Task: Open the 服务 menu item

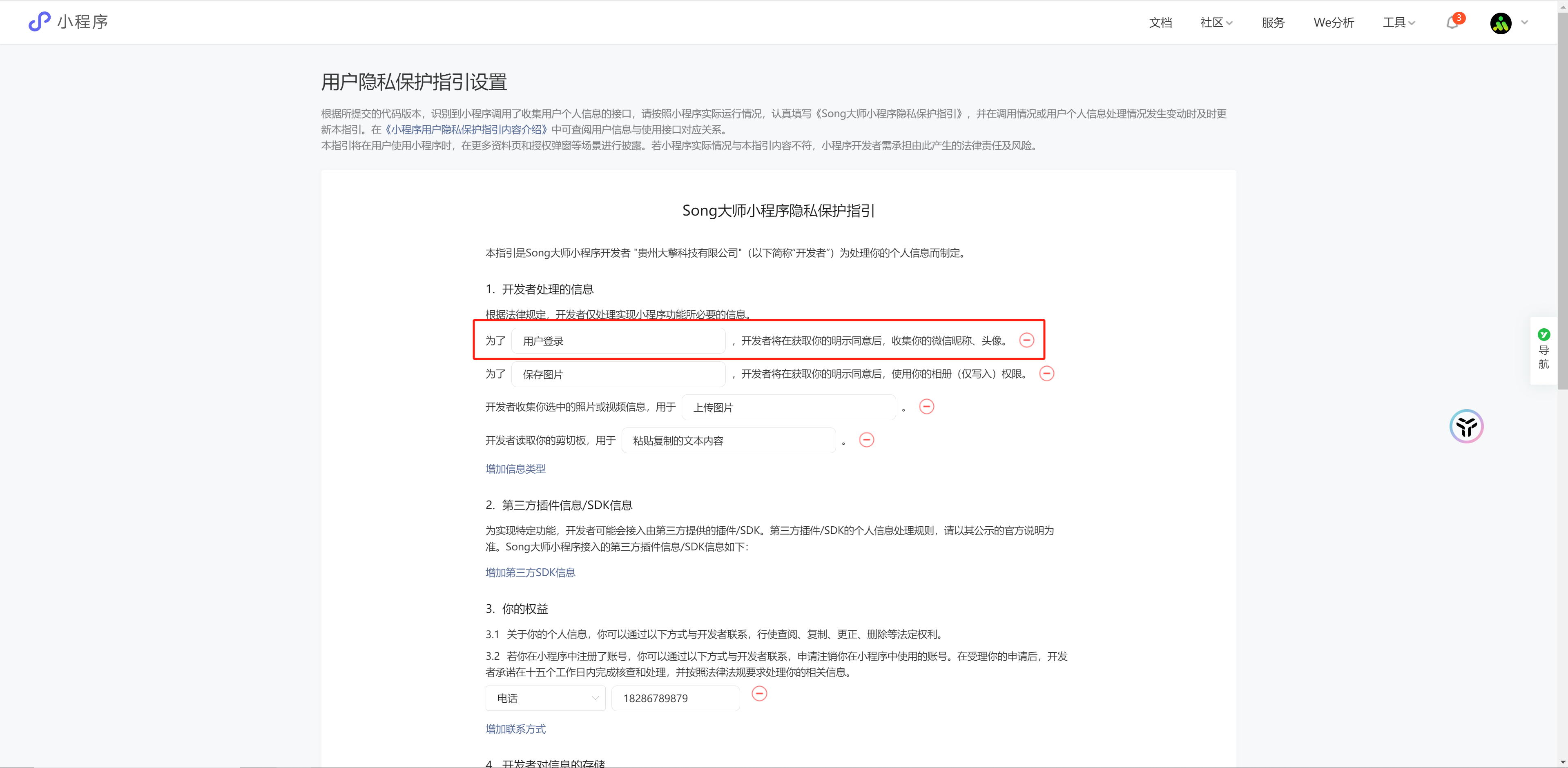Action: [x=1273, y=22]
